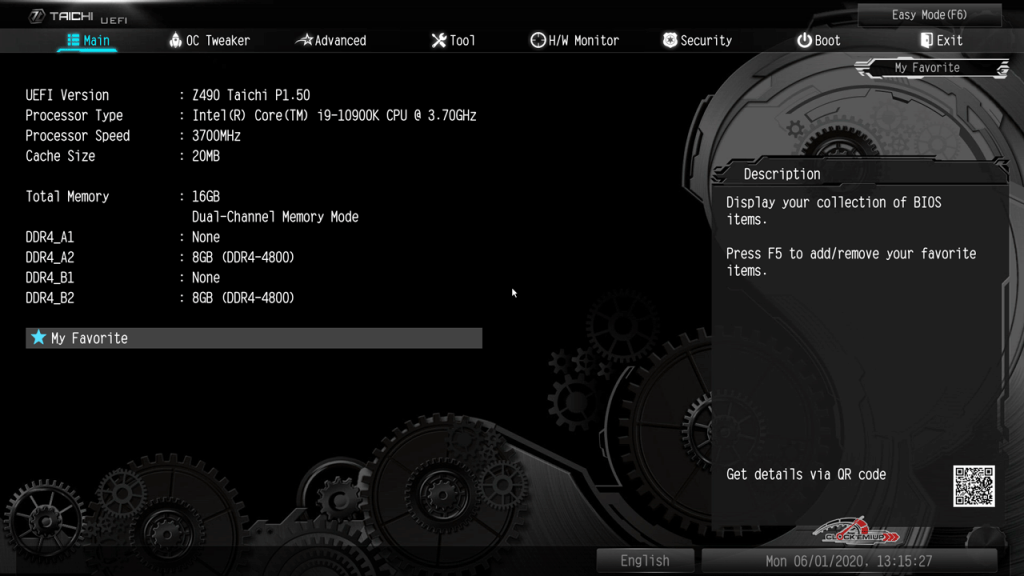Click the Processor Type information line

[250, 115]
